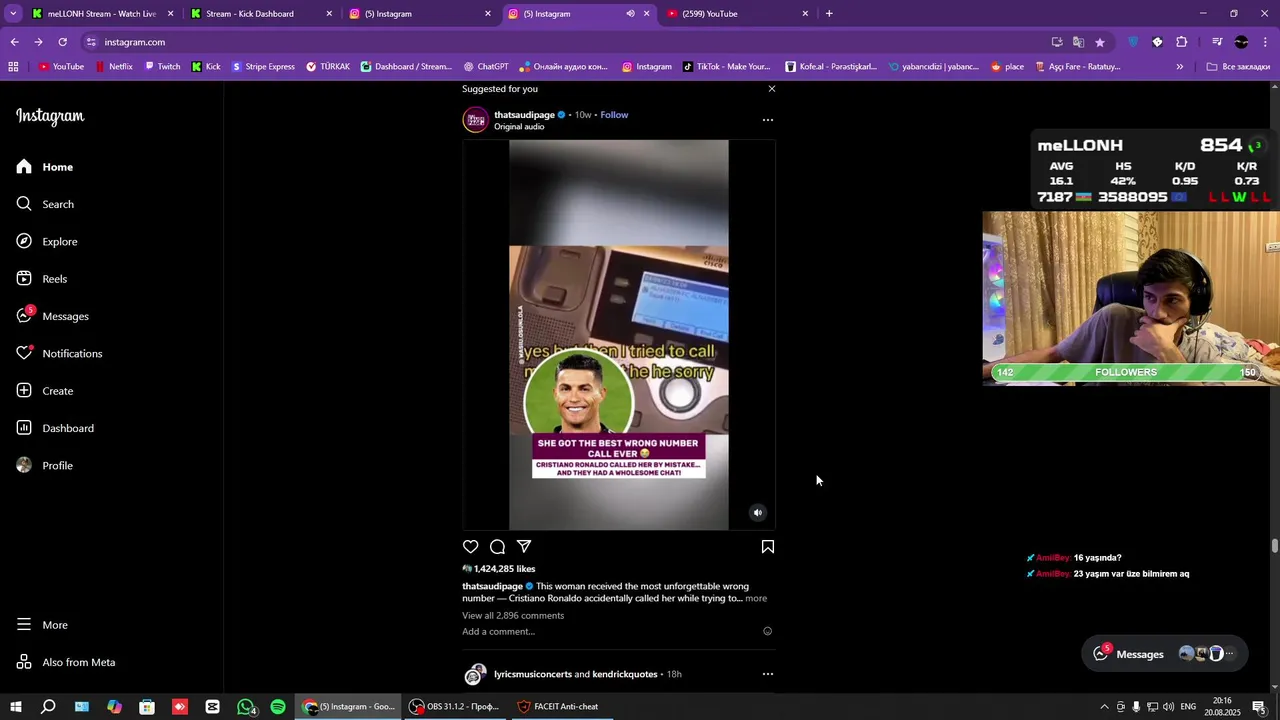The width and height of the screenshot is (1280, 720).
Task: Bookmark this page with star icon
Action: pos(1100,42)
